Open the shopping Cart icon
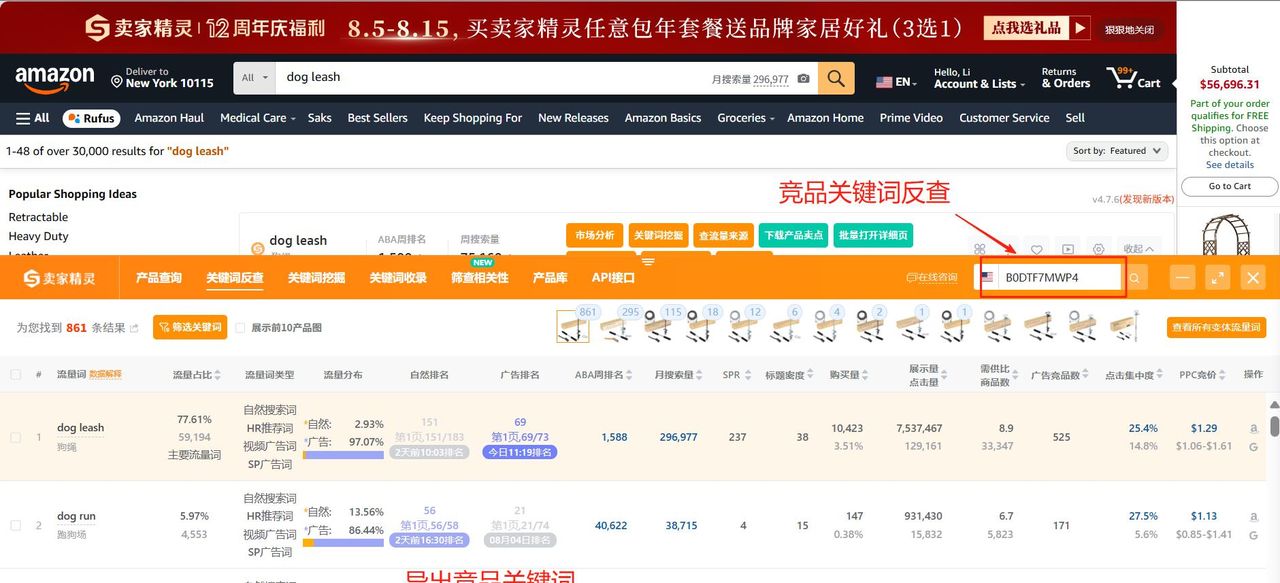Viewport: 1280px width, 583px height. [1133, 78]
